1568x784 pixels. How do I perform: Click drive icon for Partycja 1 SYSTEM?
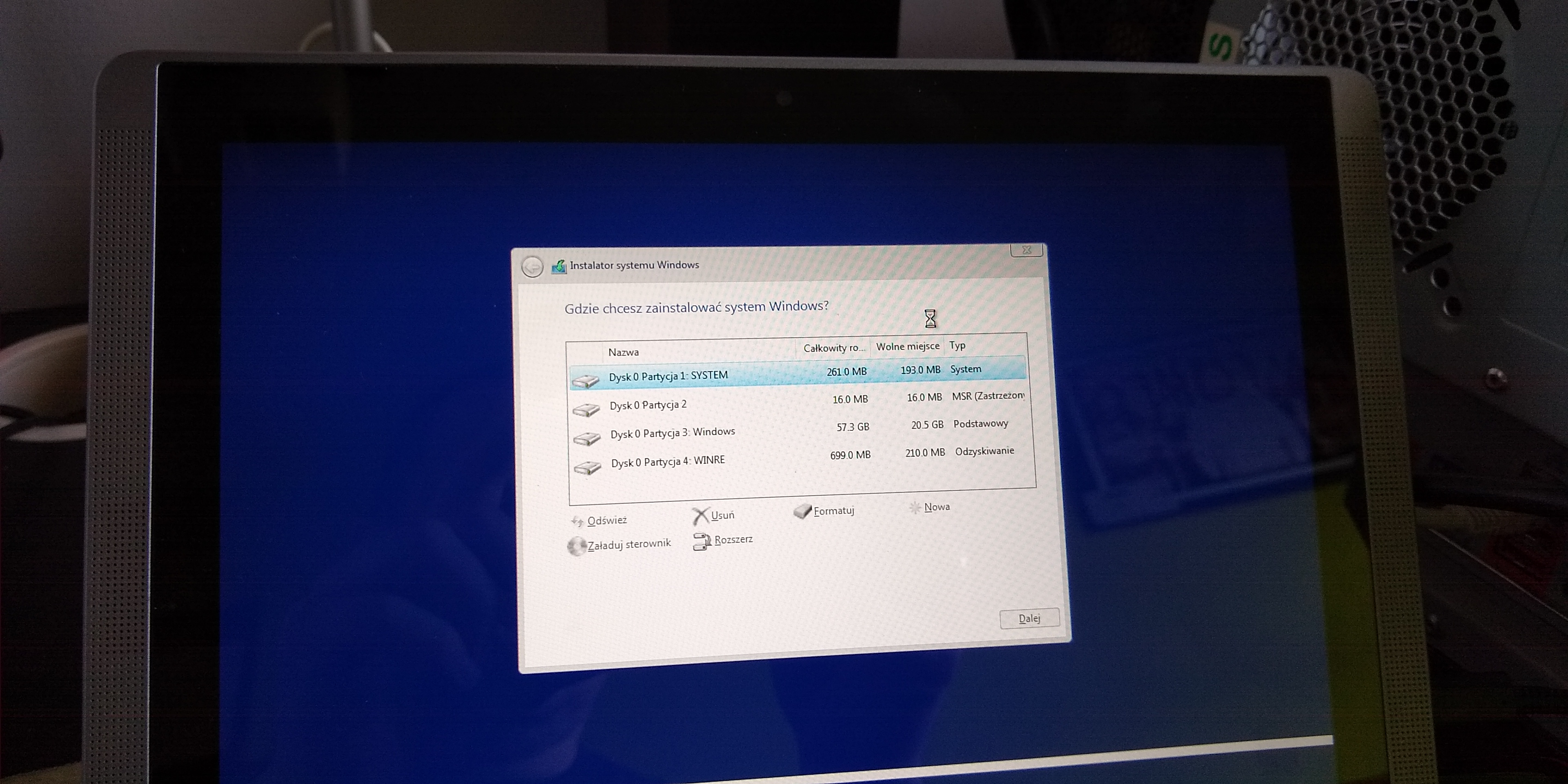[585, 382]
